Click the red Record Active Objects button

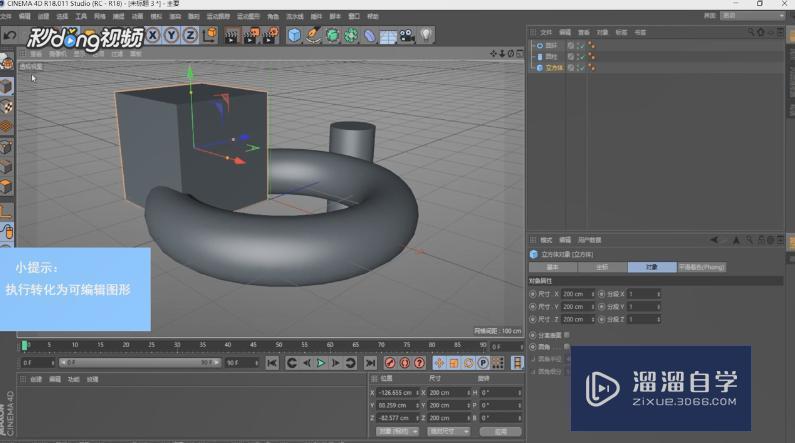point(390,363)
